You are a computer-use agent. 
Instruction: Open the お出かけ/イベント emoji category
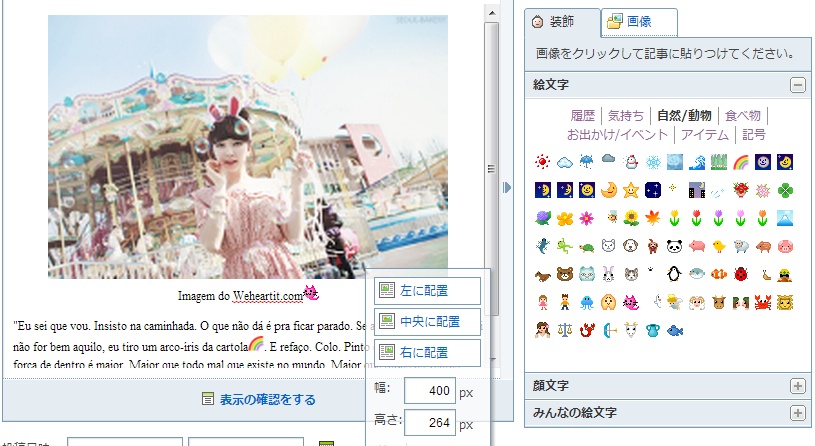pyautogui.click(x=617, y=135)
